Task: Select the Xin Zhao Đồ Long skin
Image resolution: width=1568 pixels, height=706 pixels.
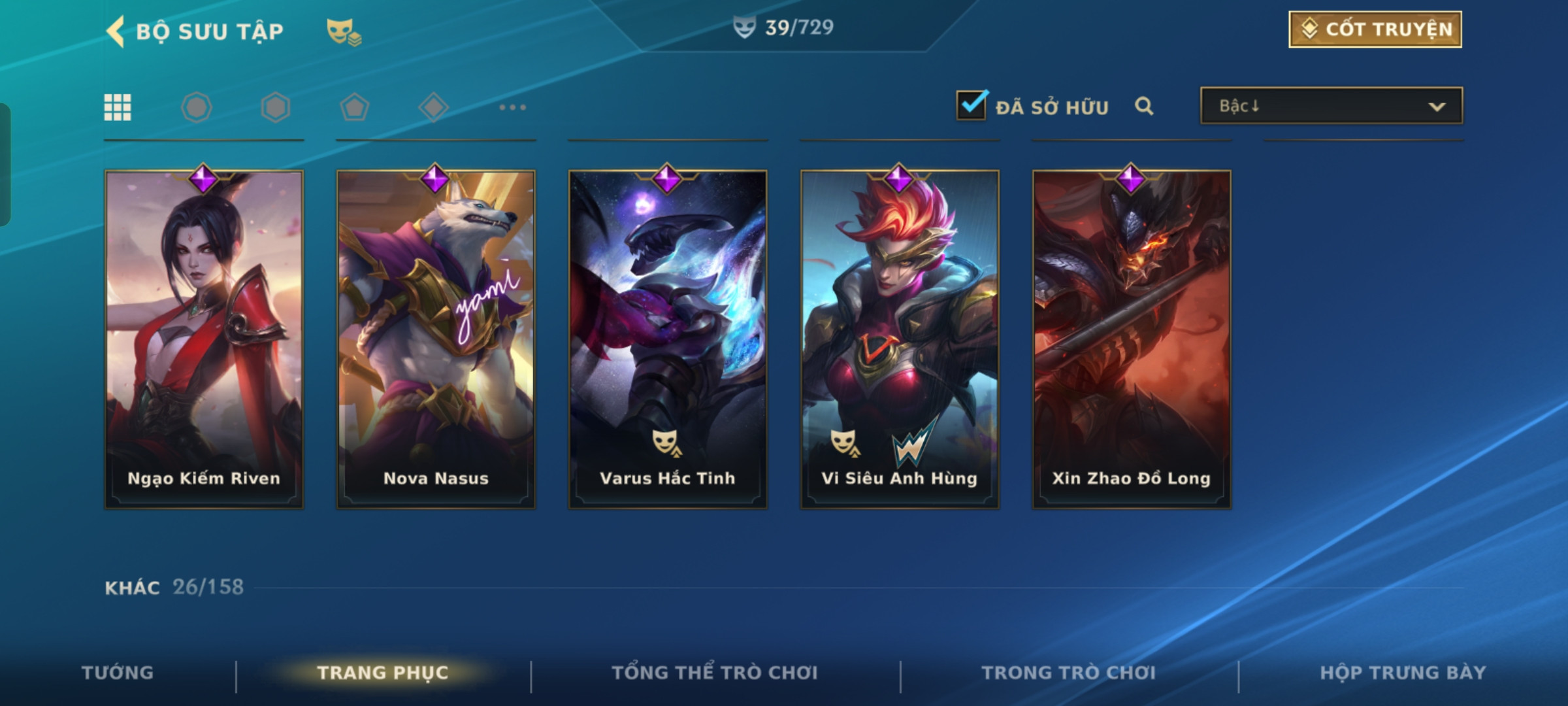Action: [x=1132, y=339]
